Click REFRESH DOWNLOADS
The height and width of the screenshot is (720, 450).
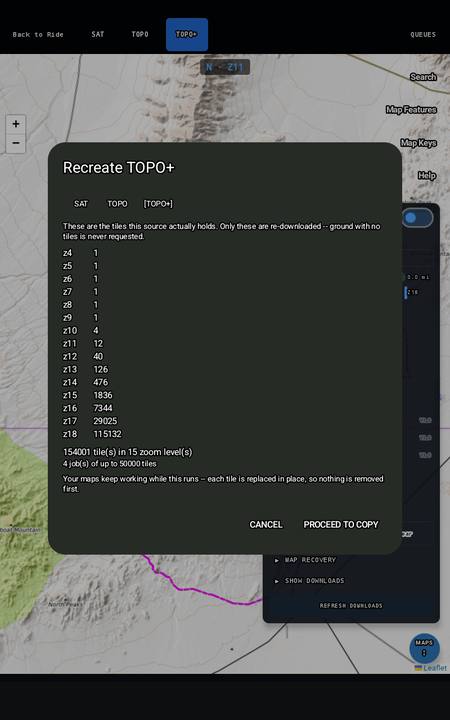[351, 606]
